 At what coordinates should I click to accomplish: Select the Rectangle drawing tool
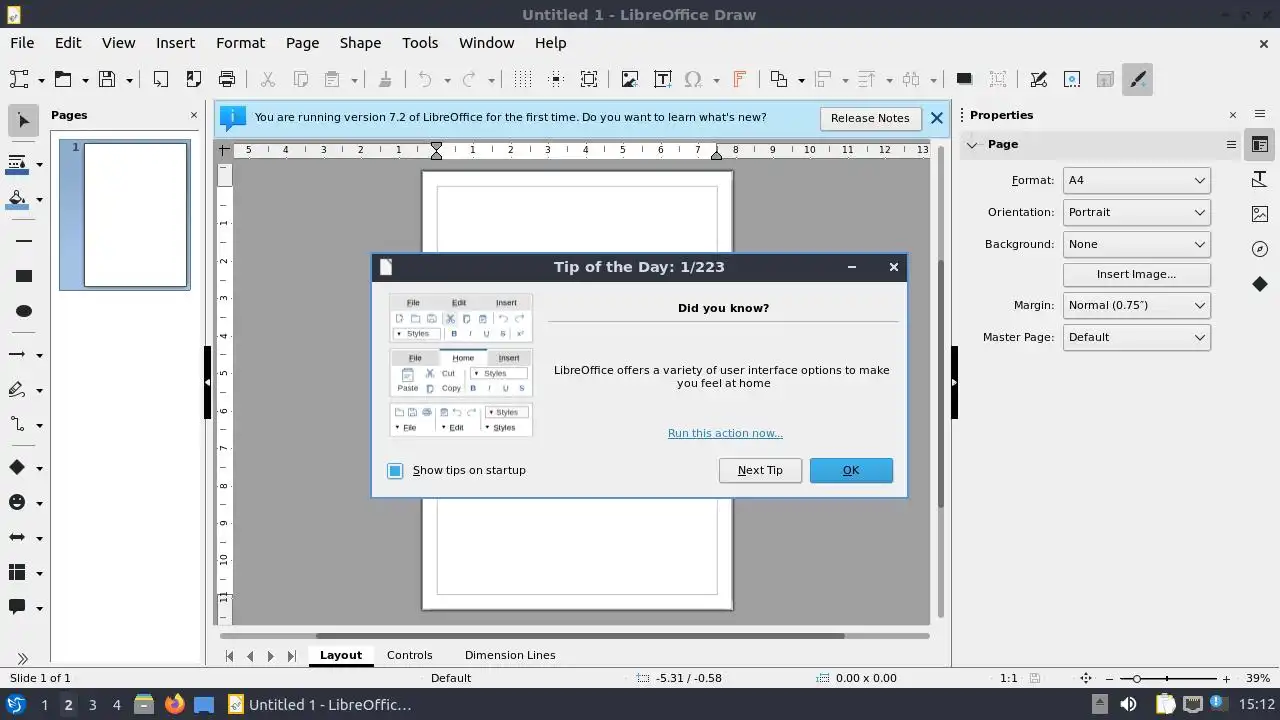pyautogui.click(x=24, y=276)
